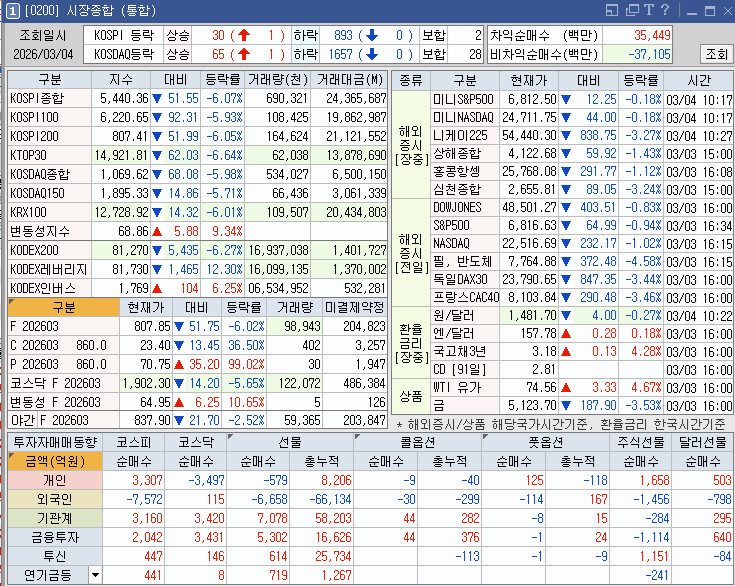Click the 주식선물 column header
This screenshot has width=735, height=586.
click(642, 441)
